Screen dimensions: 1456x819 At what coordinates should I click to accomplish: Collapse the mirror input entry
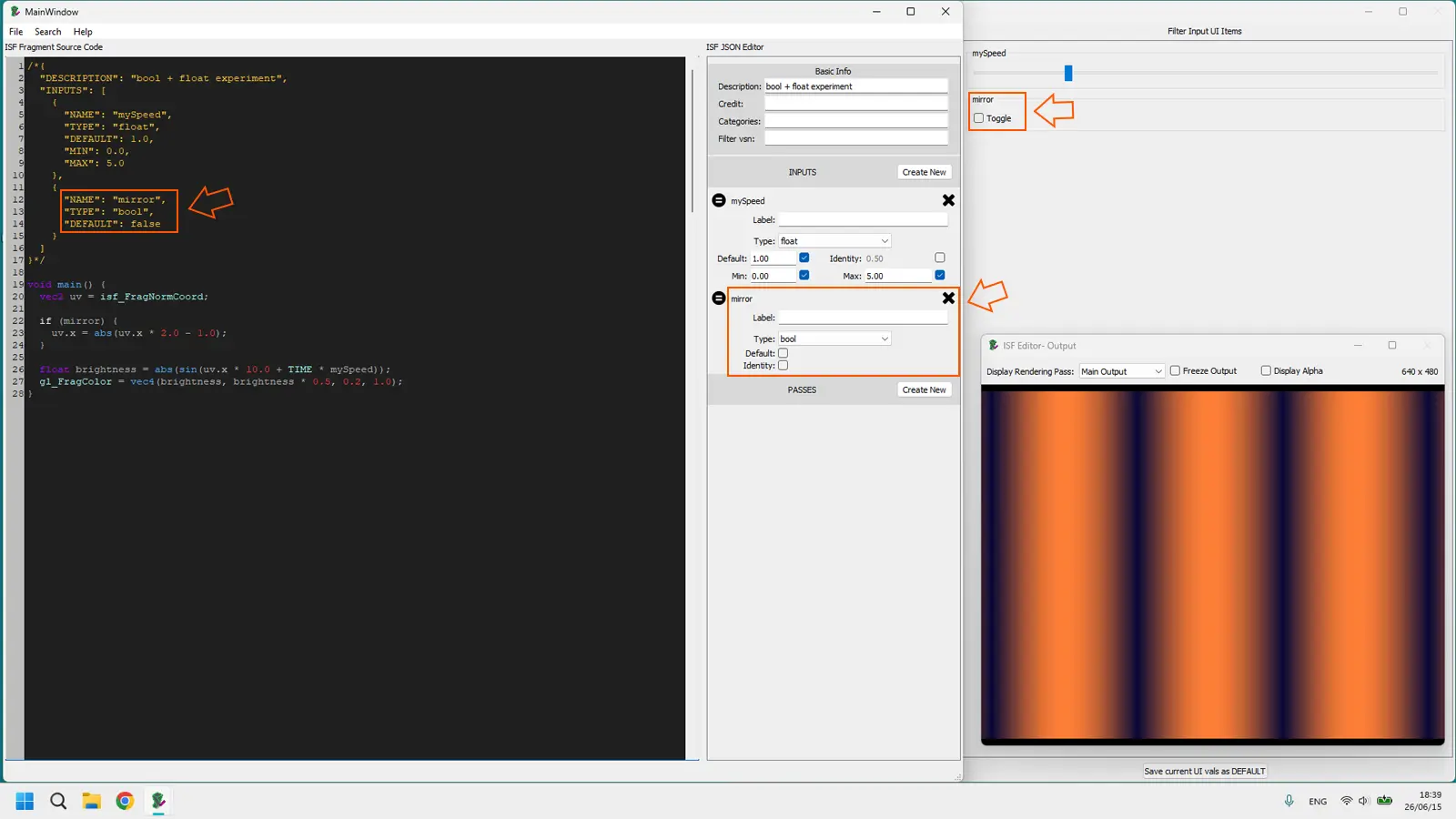pos(719,298)
